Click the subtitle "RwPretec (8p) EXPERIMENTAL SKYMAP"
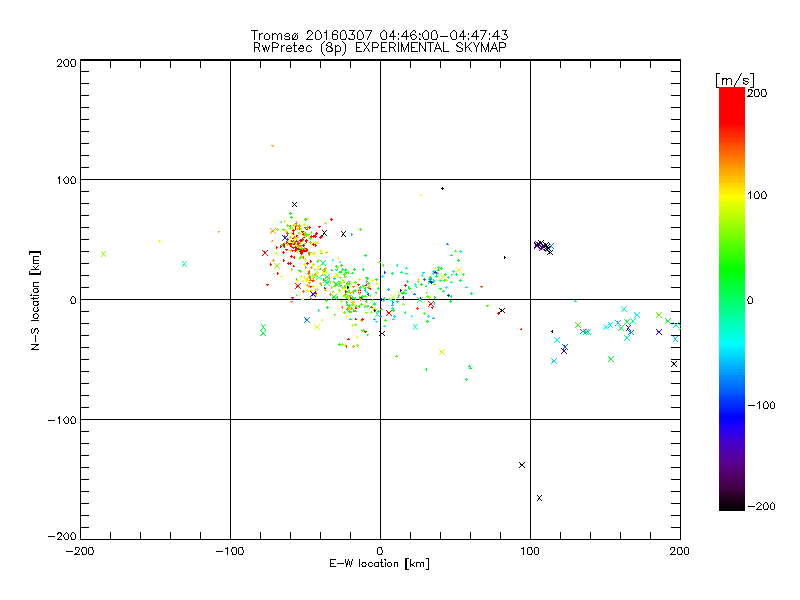Screen dimensions: 800x600 click(380, 48)
